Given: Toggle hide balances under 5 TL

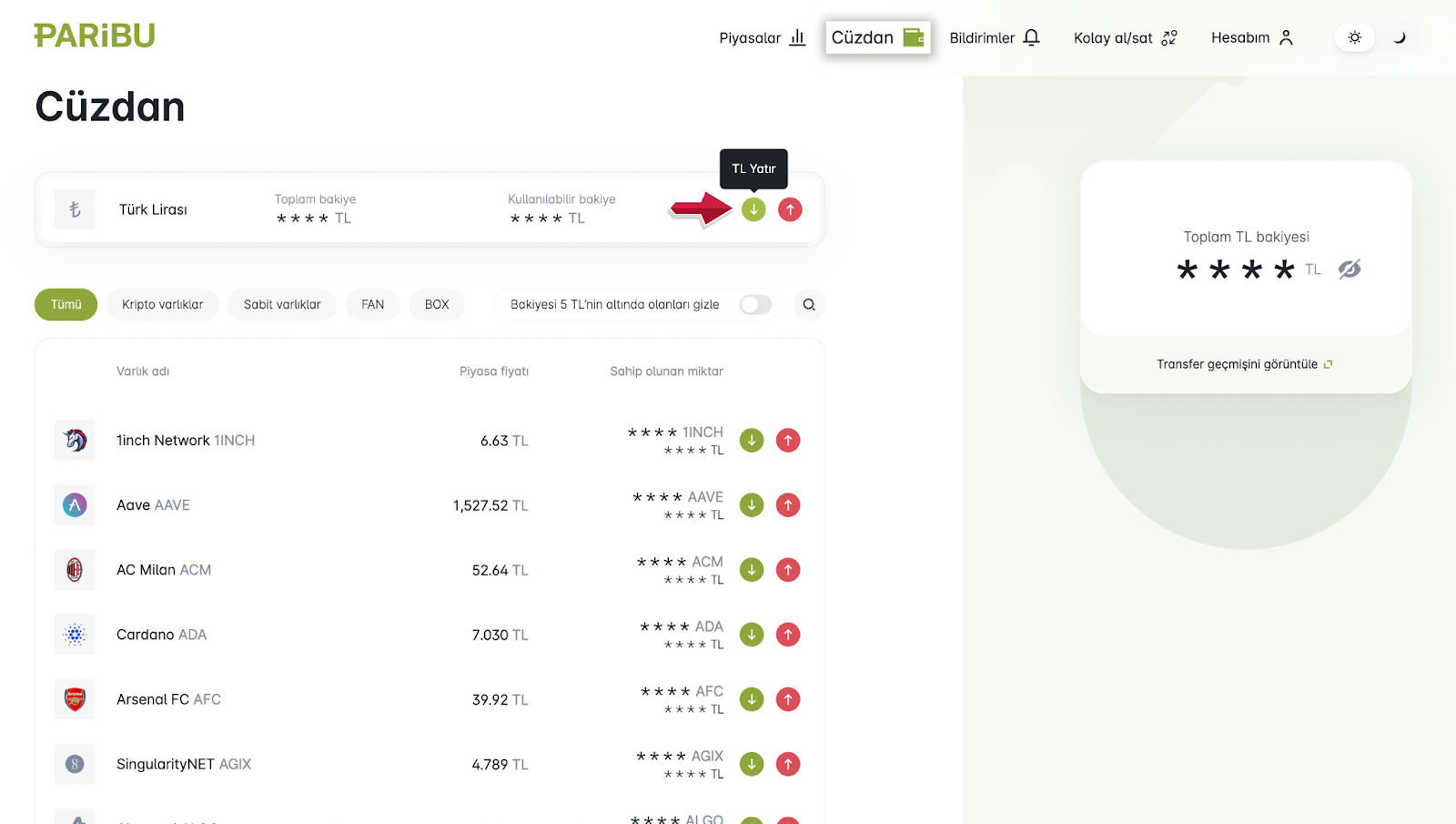Looking at the screenshot, I should pyautogui.click(x=755, y=304).
